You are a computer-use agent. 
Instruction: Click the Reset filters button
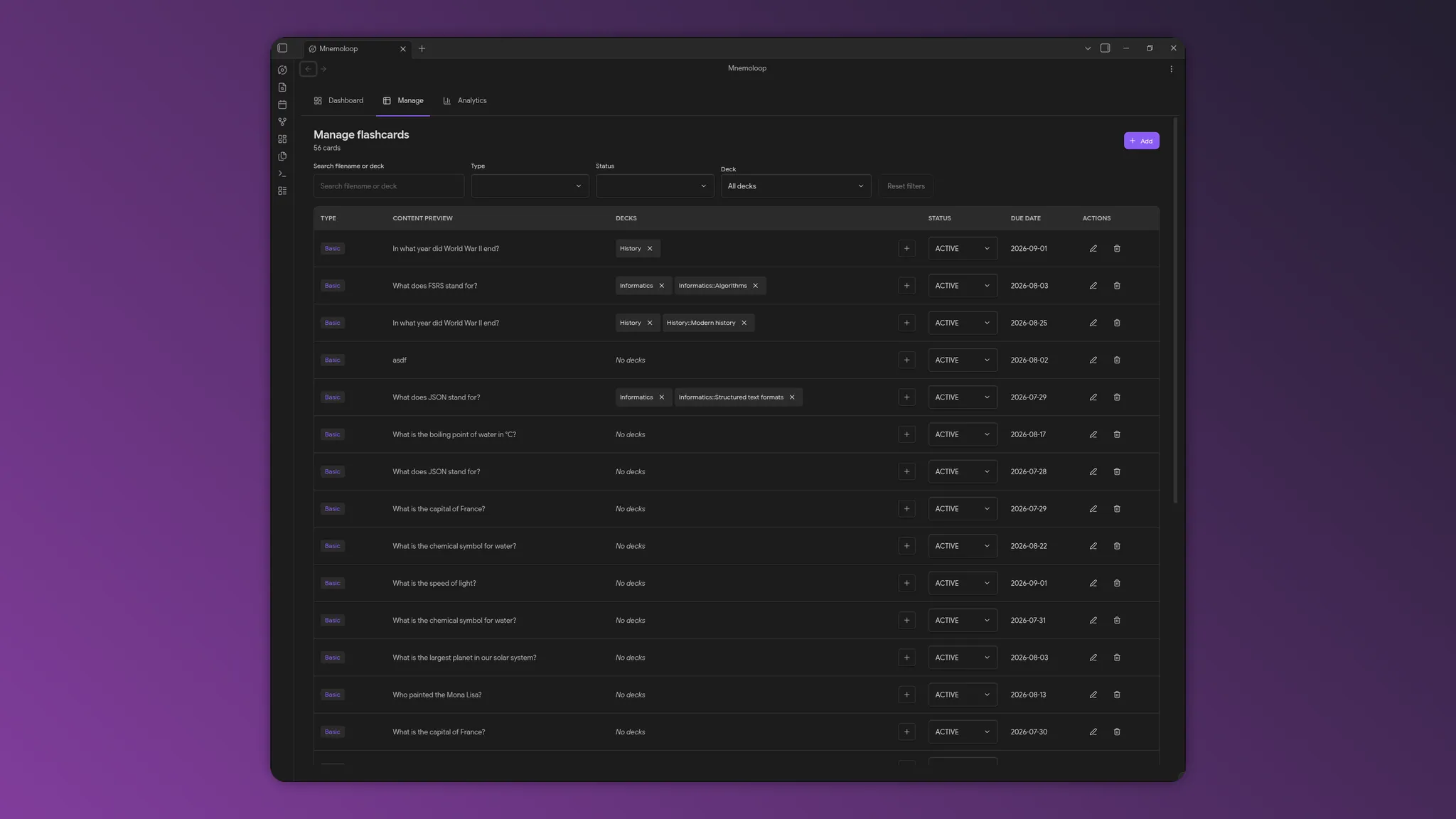click(x=906, y=186)
